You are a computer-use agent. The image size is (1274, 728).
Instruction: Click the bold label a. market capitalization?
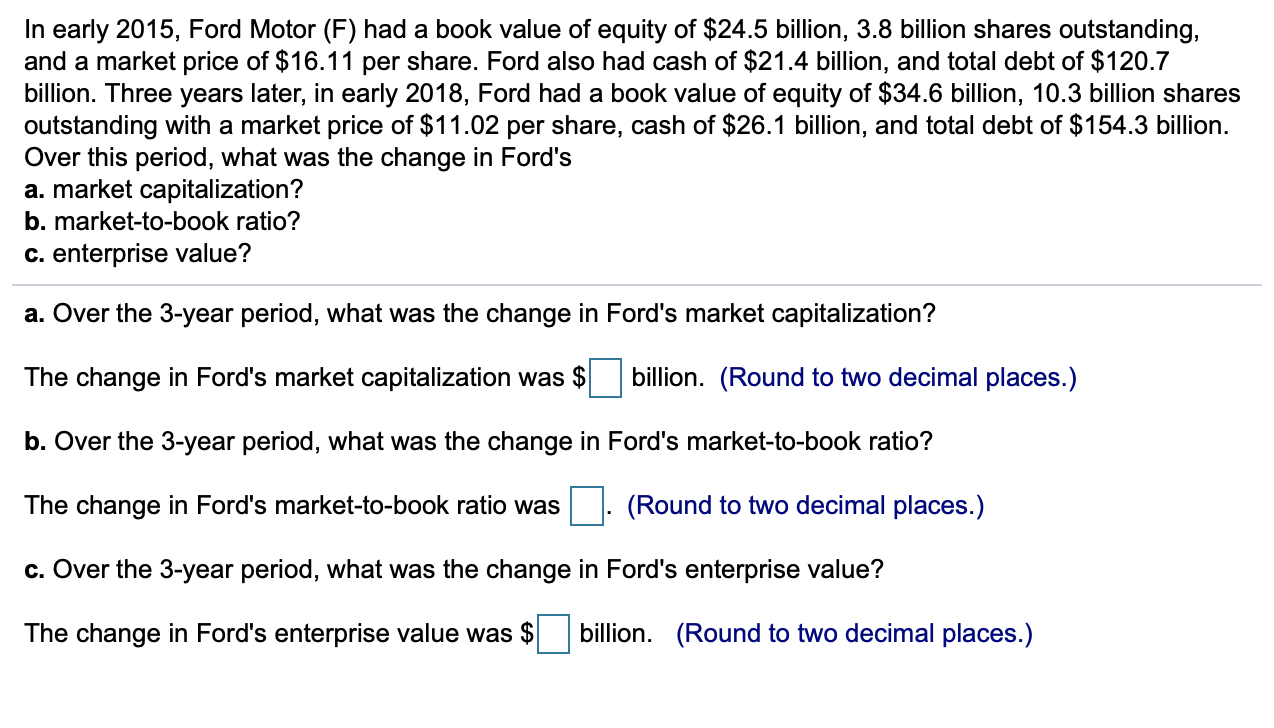coord(163,189)
